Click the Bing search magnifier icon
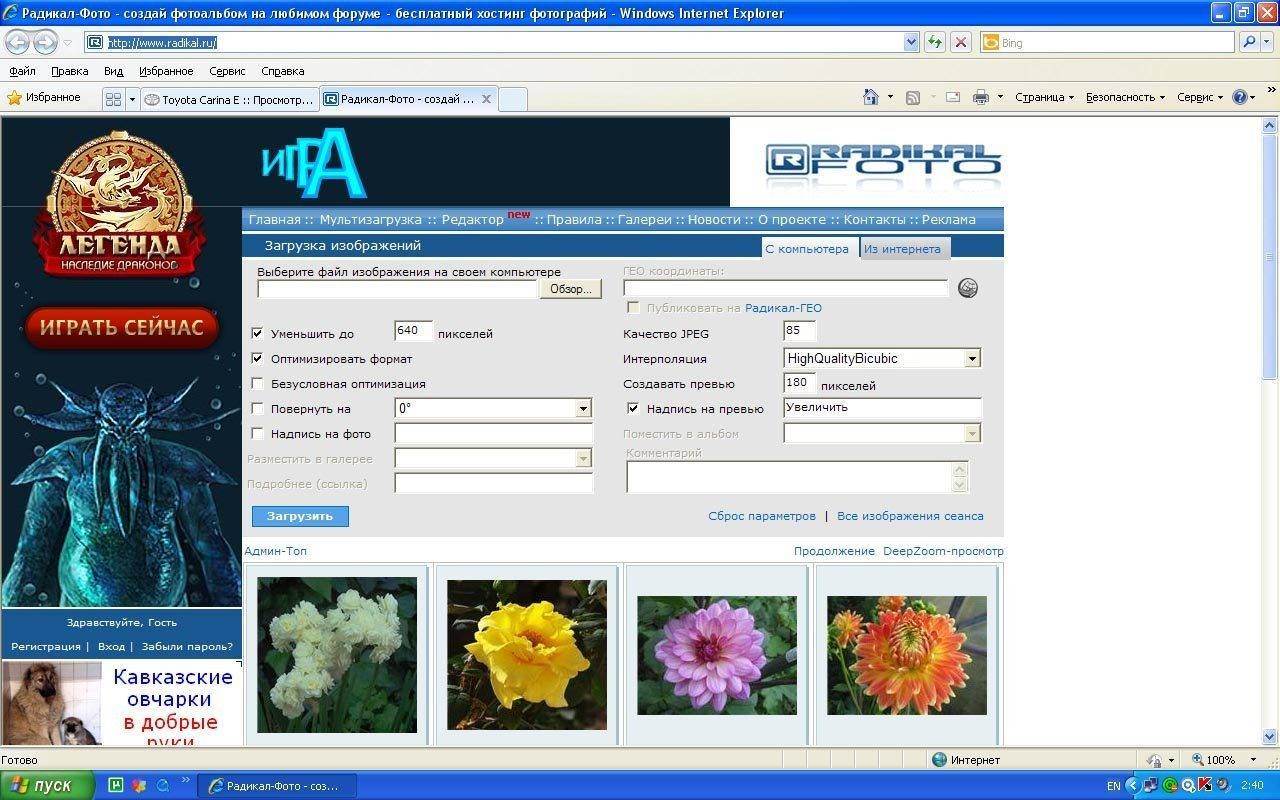Screen dimensions: 1280x800 [1249, 42]
